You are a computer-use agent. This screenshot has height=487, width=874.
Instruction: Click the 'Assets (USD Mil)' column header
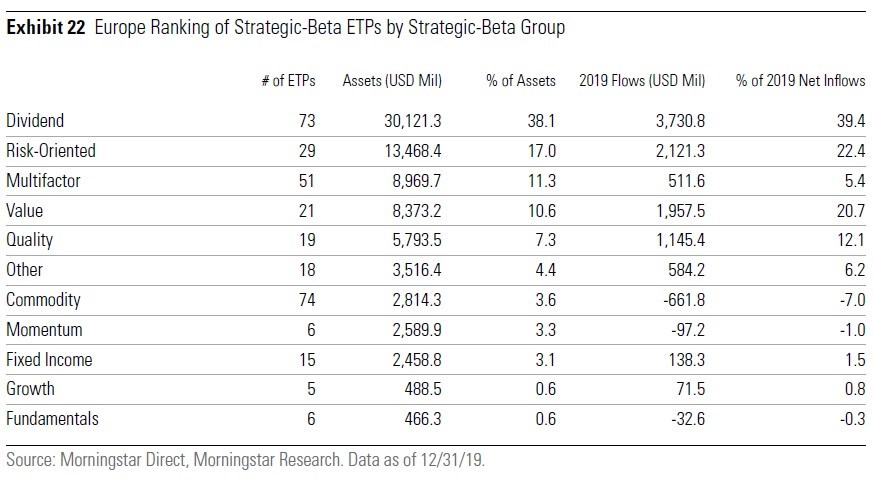(392, 80)
